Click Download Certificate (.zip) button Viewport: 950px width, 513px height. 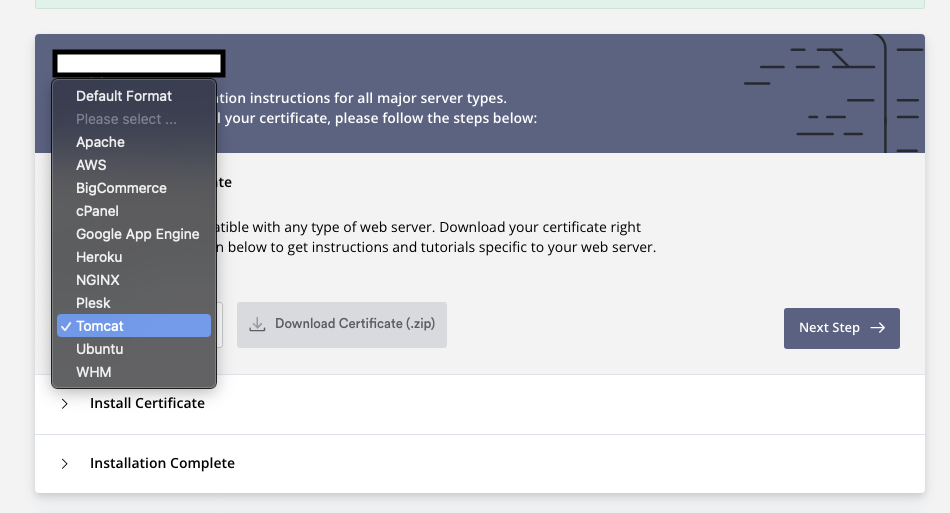tap(342, 325)
